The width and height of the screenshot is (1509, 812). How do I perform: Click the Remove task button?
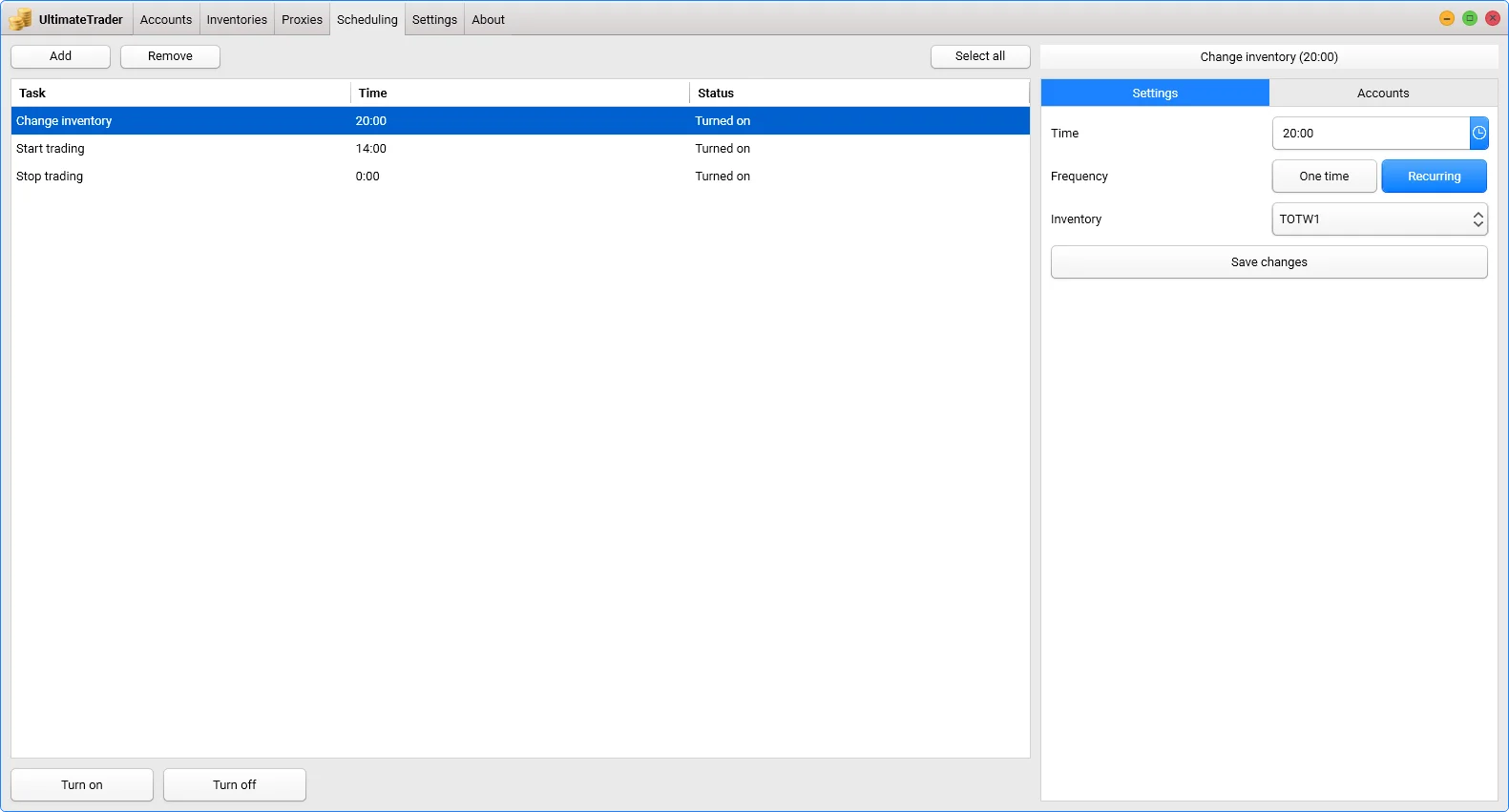(170, 56)
